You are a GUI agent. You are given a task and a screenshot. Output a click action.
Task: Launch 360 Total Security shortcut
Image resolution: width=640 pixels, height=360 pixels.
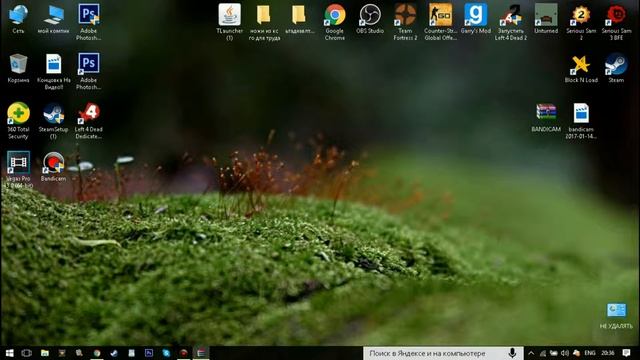coord(18,121)
